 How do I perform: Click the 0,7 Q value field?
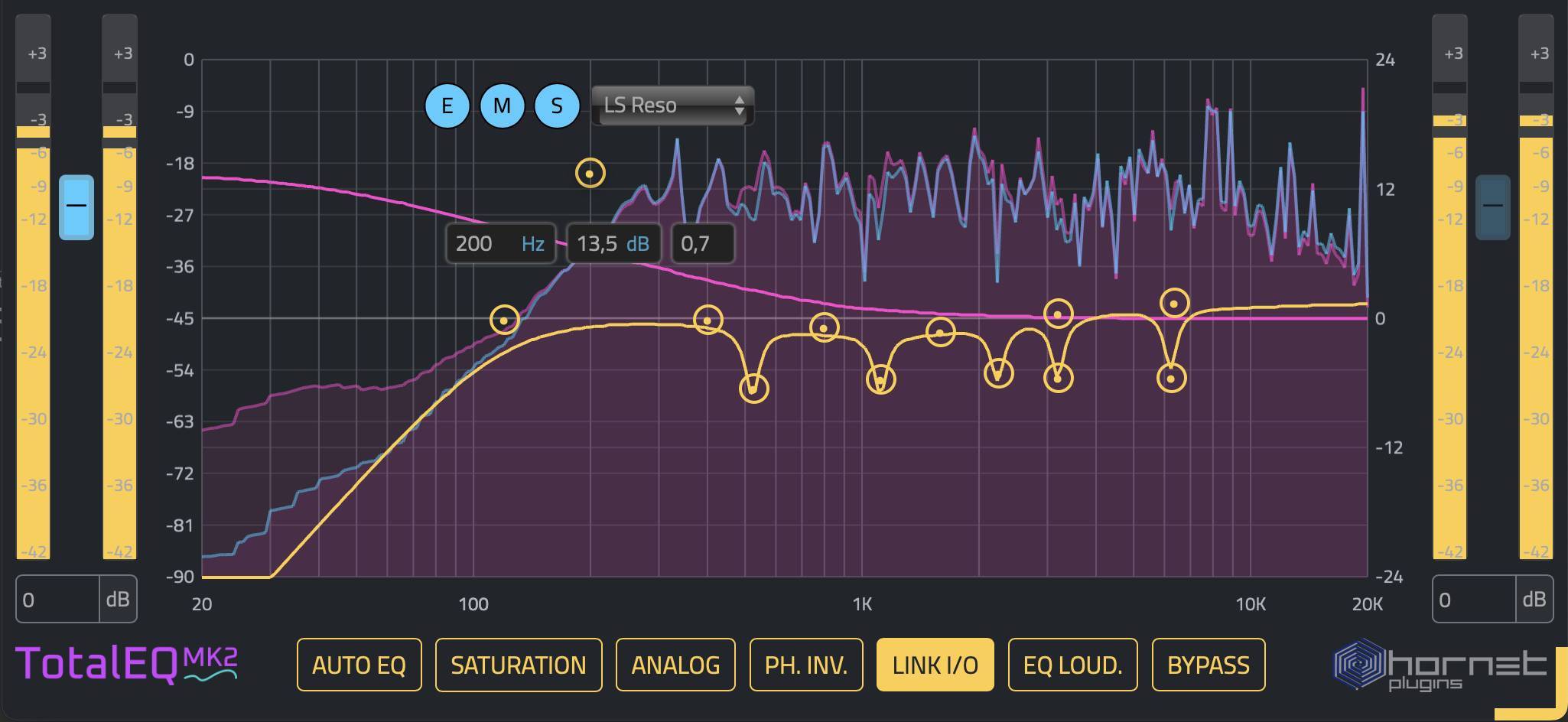click(702, 244)
